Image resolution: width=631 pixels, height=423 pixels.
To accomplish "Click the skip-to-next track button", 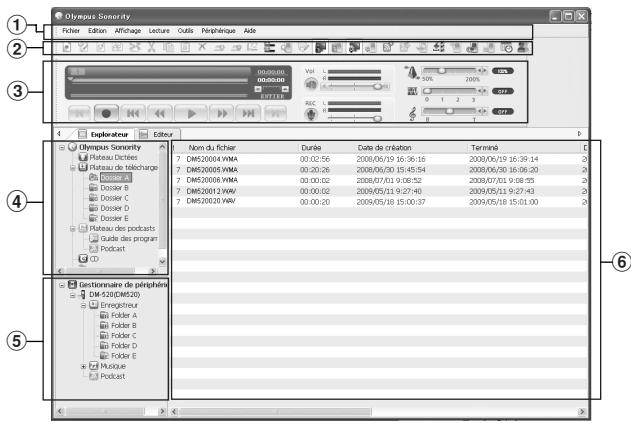I will tap(248, 113).
